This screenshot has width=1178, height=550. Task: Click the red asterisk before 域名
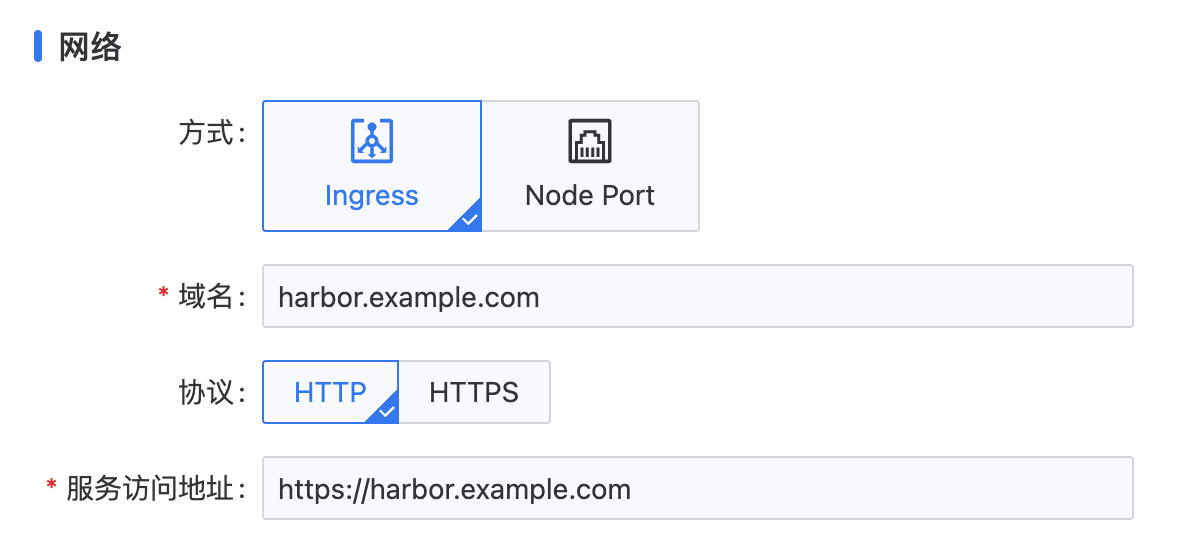(x=163, y=296)
